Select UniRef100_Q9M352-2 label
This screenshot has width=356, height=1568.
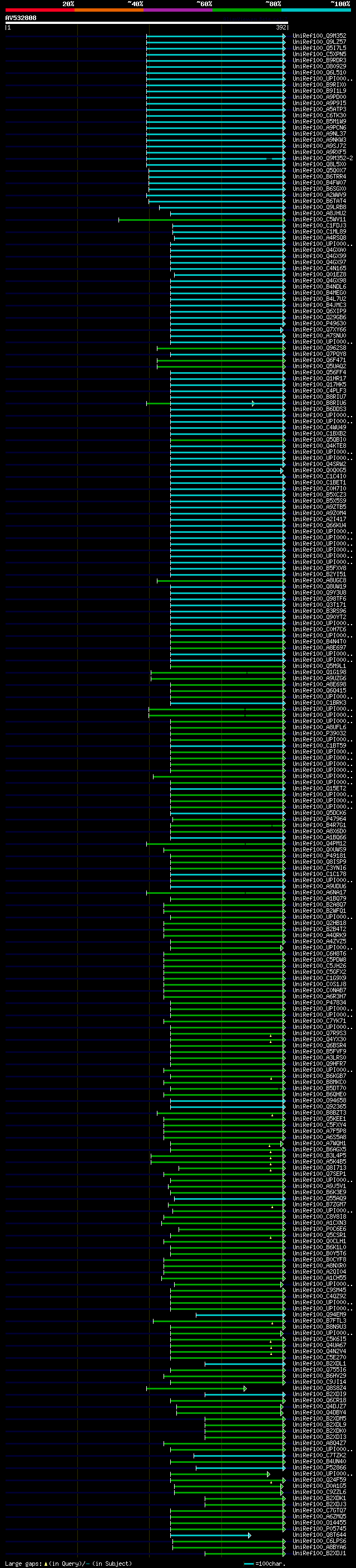(x=323, y=159)
